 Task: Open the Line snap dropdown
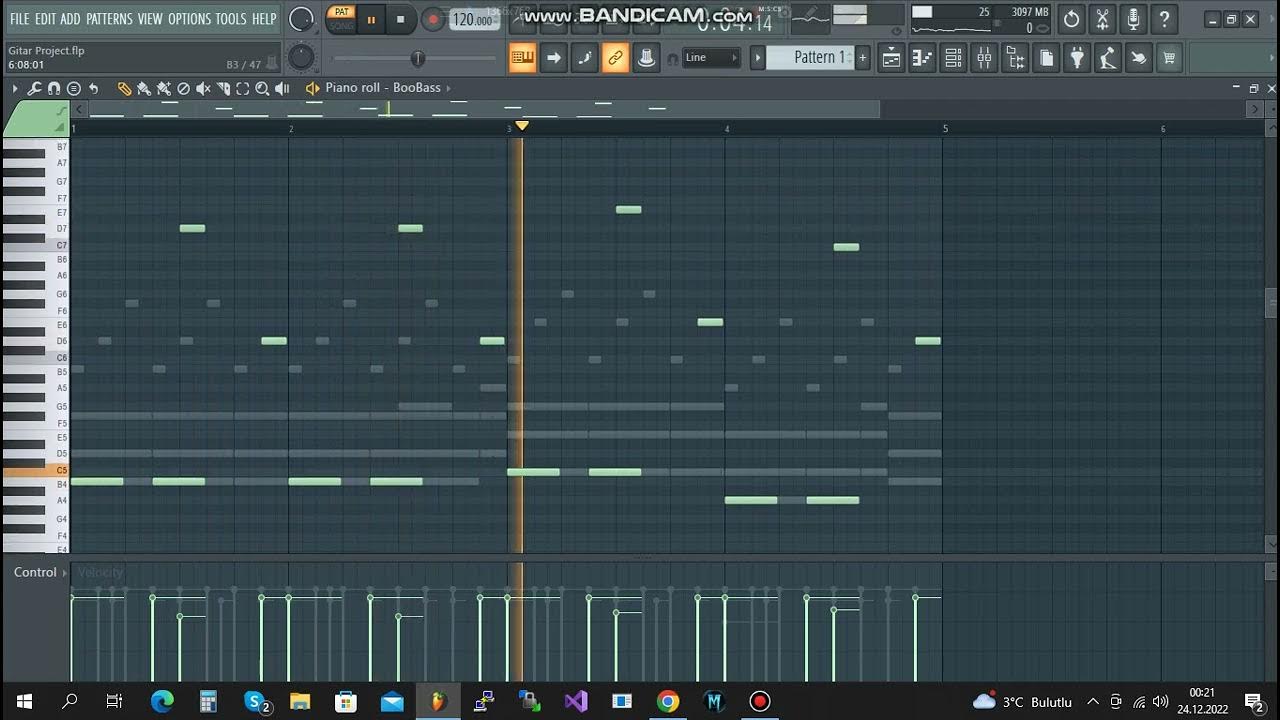click(x=711, y=58)
